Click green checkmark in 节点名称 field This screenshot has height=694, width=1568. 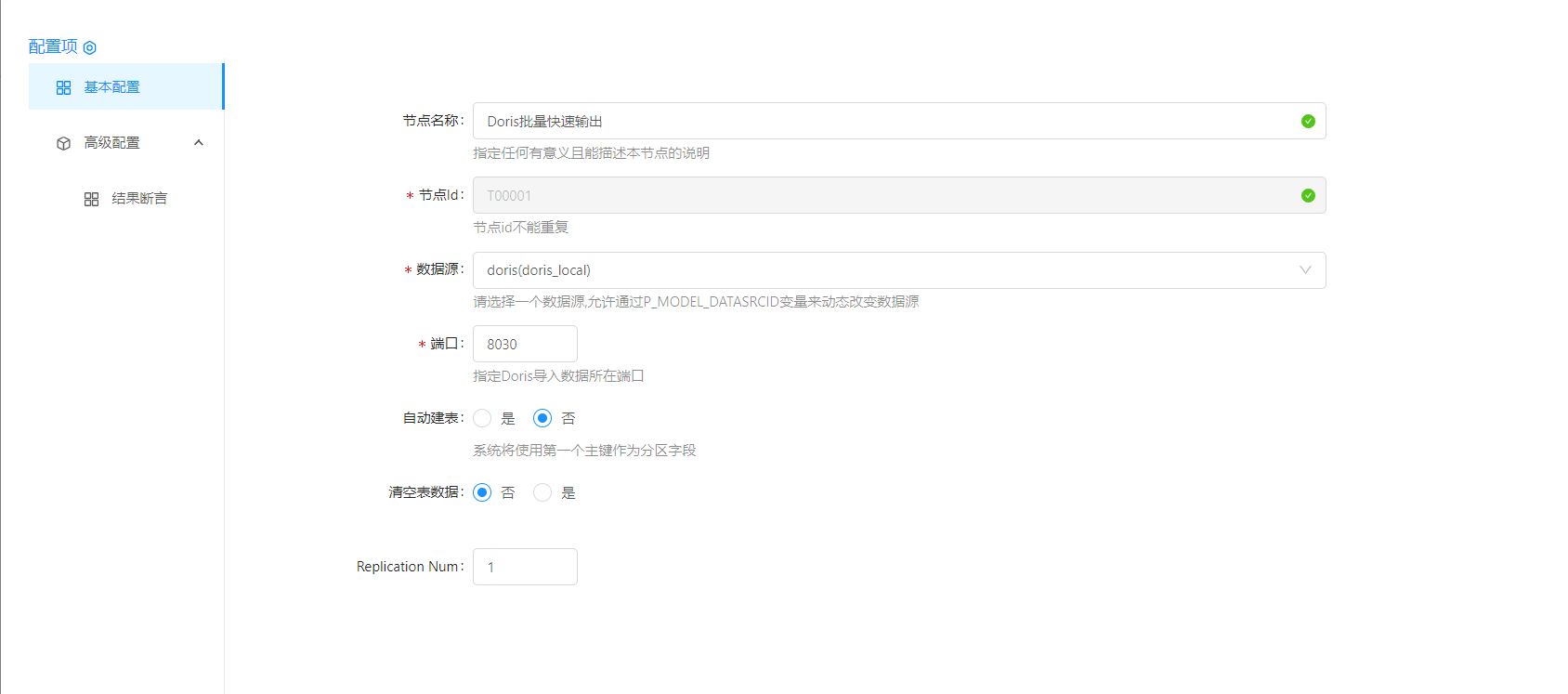[x=1308, y=122]
